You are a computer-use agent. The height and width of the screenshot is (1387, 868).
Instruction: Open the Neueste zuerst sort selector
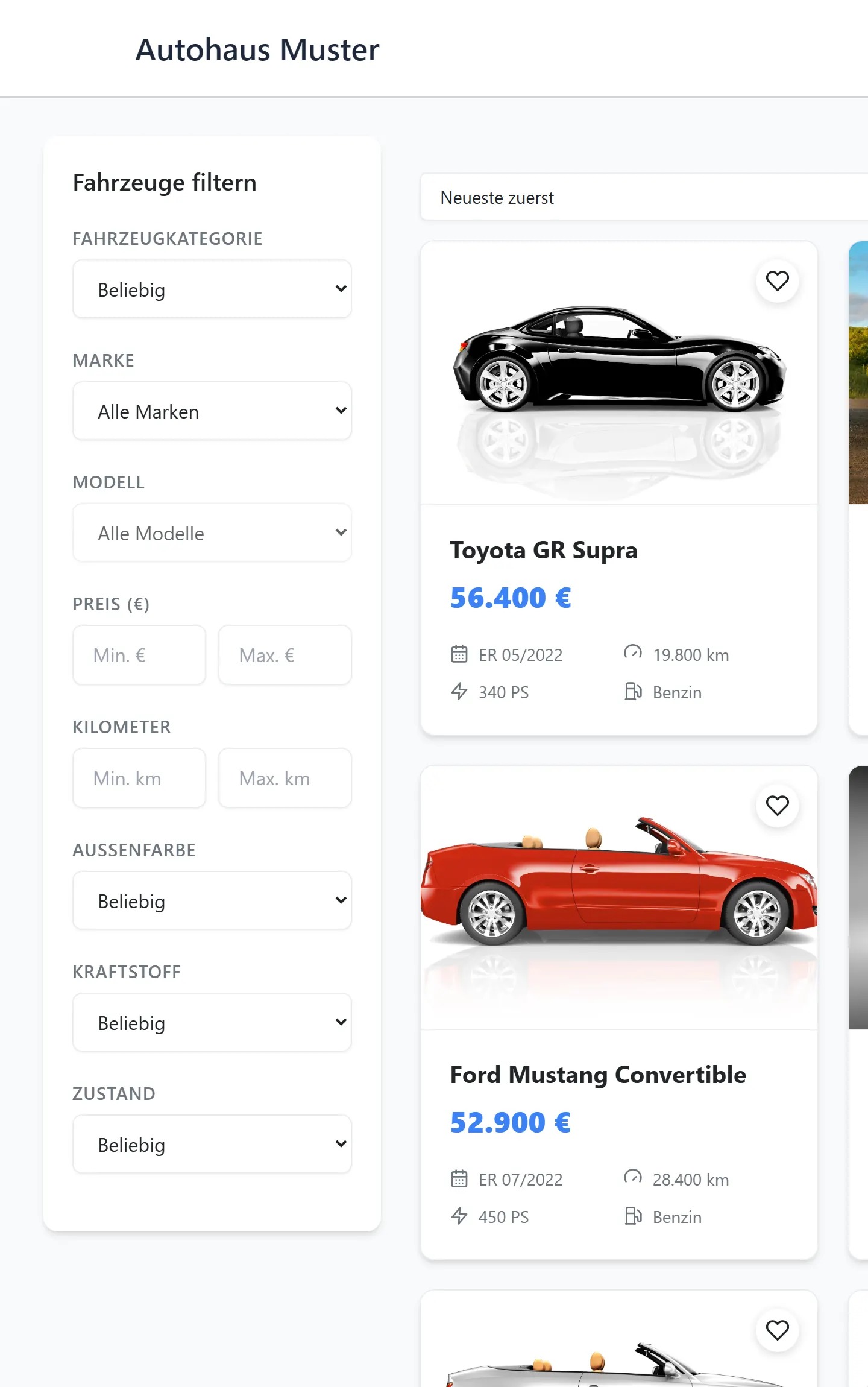click(644, 198)
